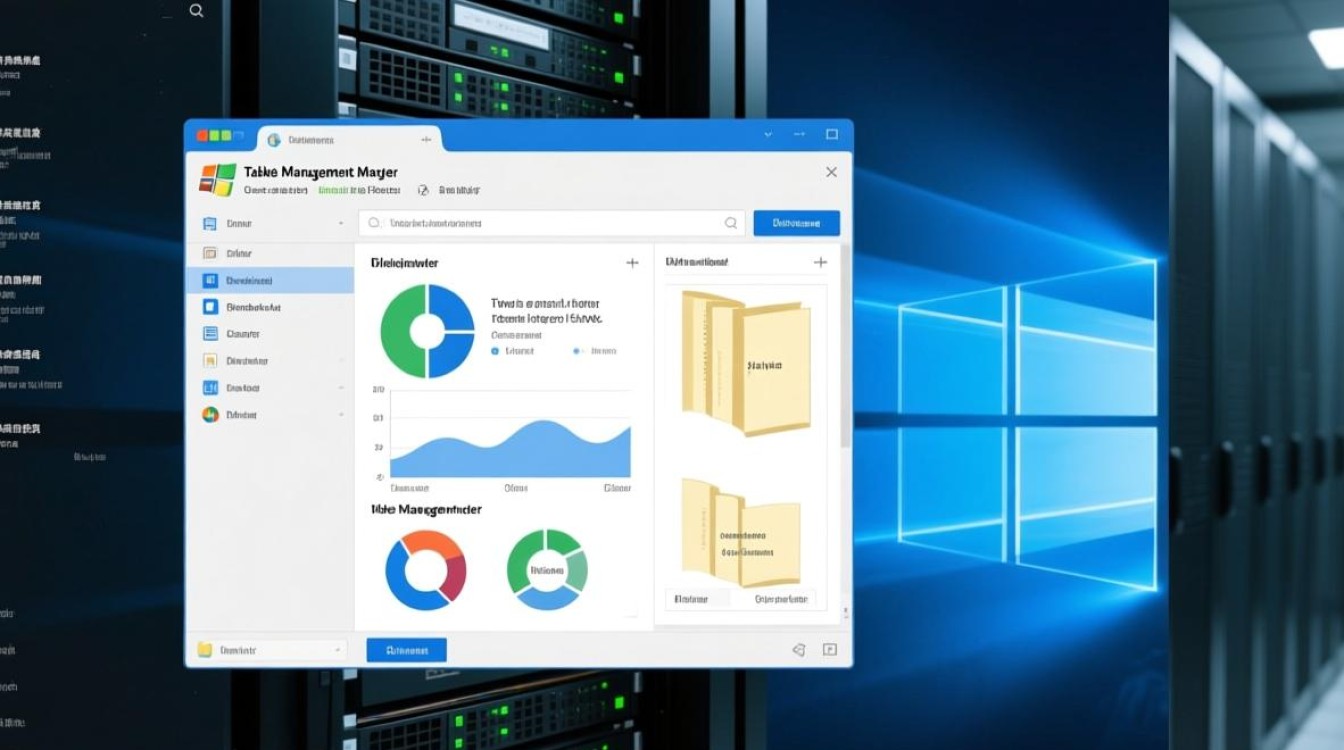Click the blue button right of the search box
The width and height of the screenshot is (1344, 750).
click(x=796, y=223)
